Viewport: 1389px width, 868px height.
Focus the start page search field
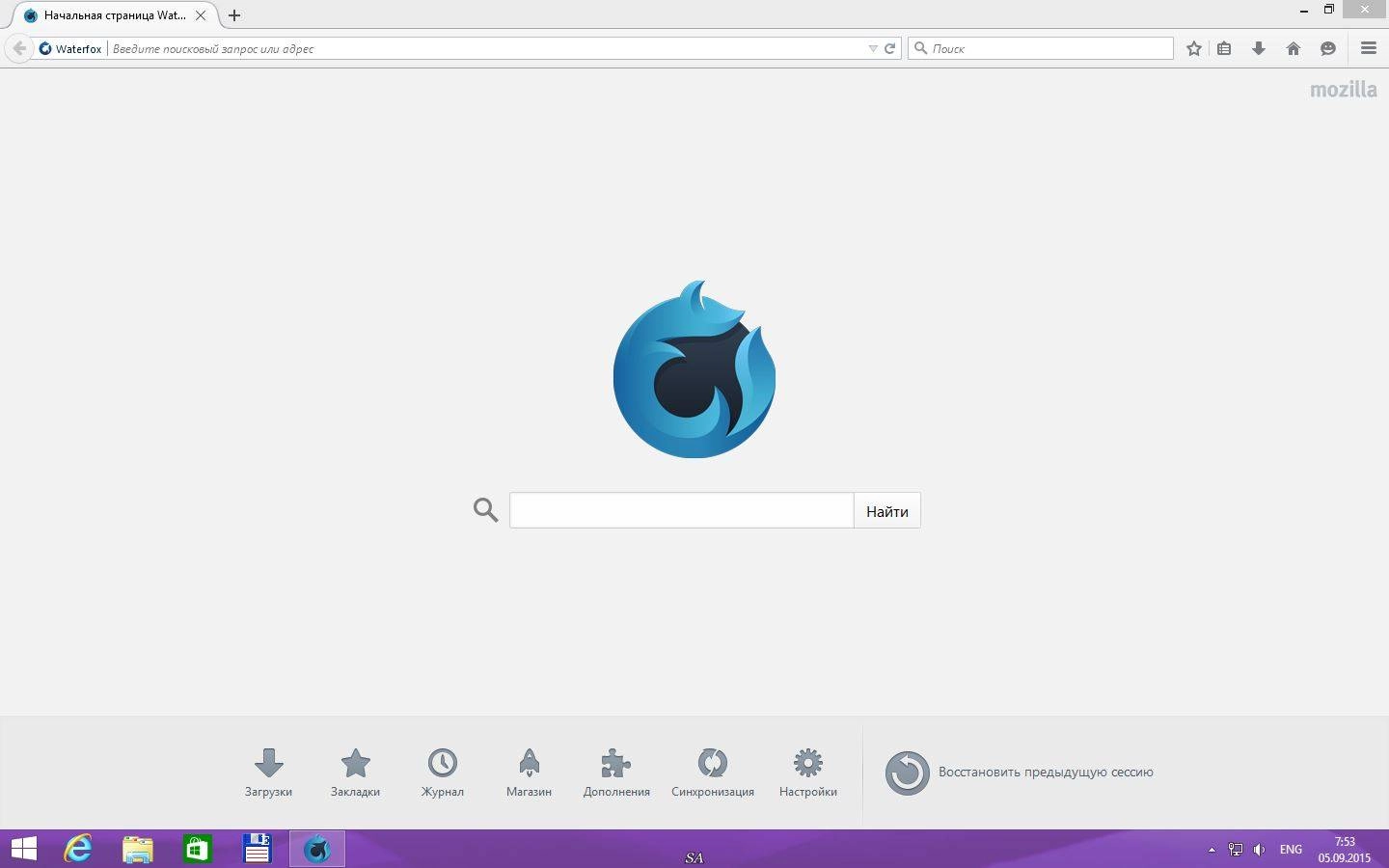[681, 510]
